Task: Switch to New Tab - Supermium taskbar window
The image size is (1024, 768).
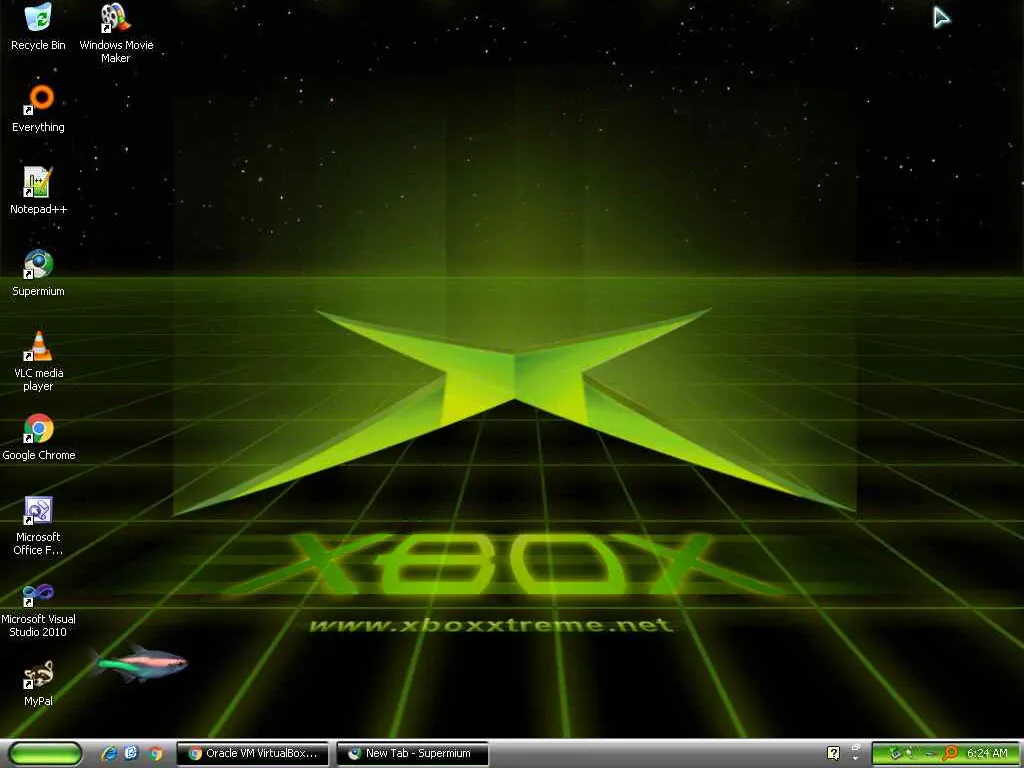Action: coord(413,753)
